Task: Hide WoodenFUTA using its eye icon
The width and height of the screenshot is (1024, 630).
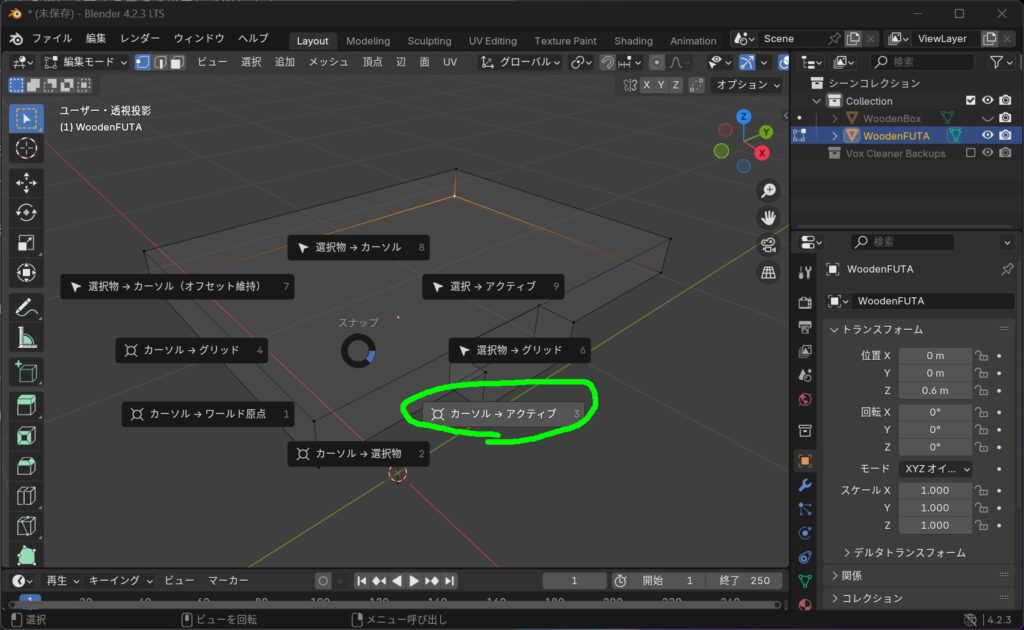Action: click(x=987, y=135)
